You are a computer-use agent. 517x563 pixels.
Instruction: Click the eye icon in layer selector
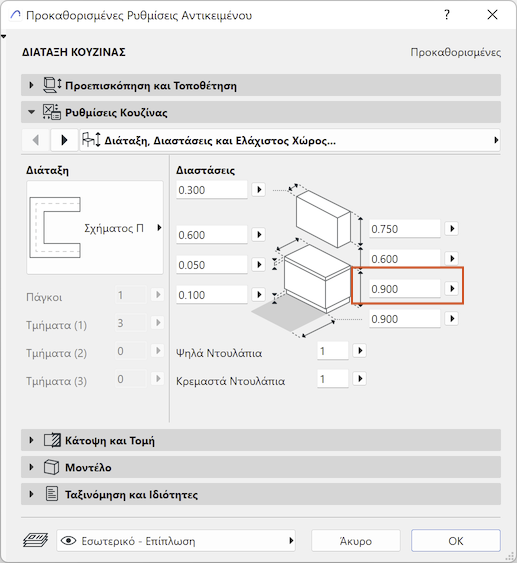[69, 541]
